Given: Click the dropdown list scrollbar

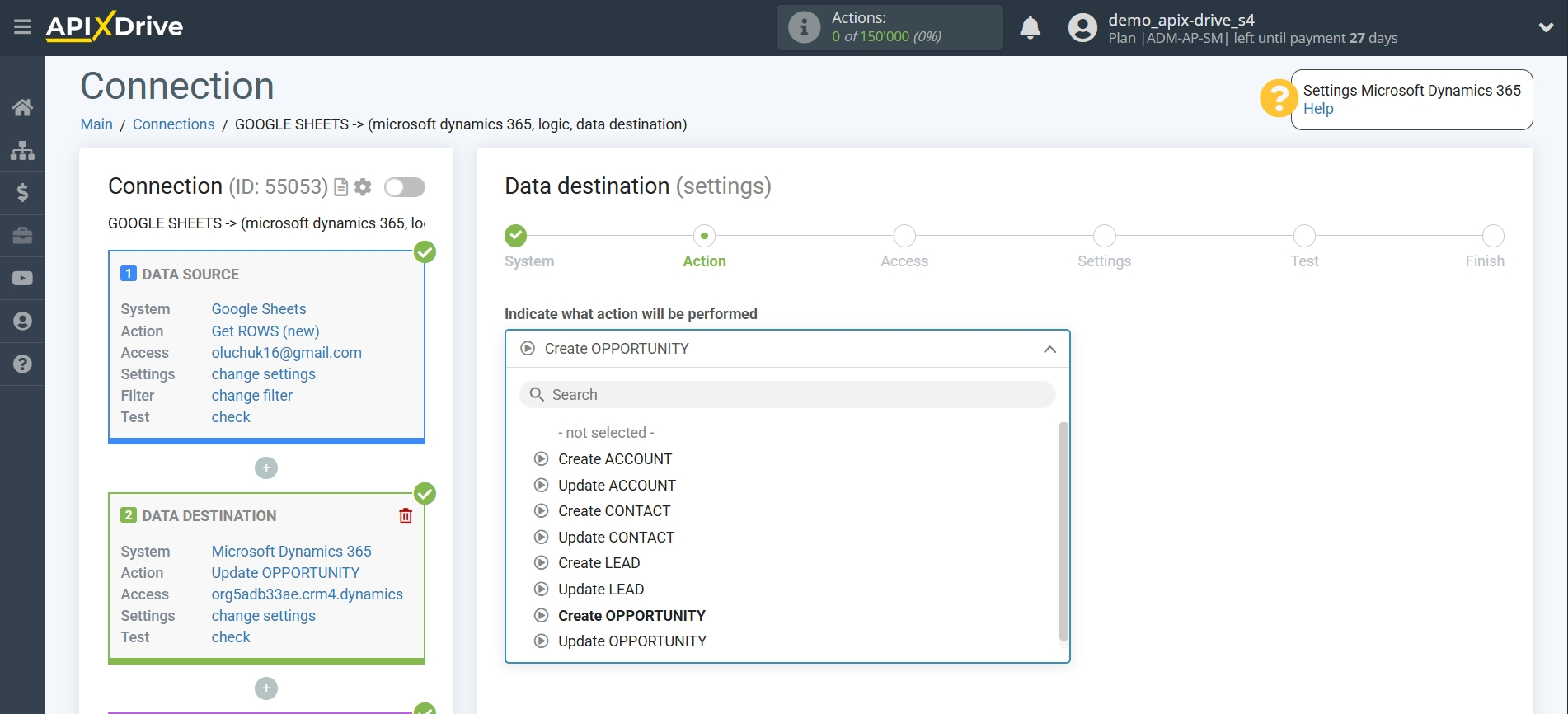Looking at the screenshot, I should click(x=1063, y=532).
